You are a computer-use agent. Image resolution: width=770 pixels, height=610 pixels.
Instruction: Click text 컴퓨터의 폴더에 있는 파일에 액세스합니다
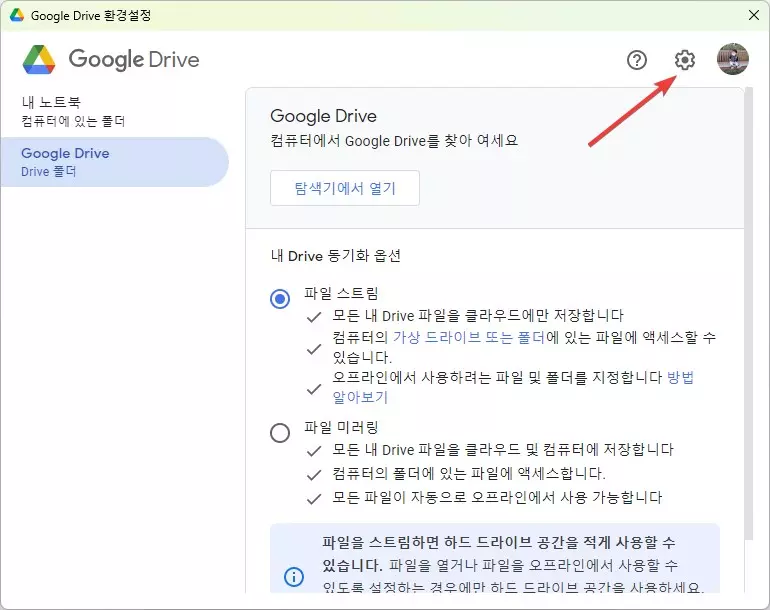(x=469, y=473)
